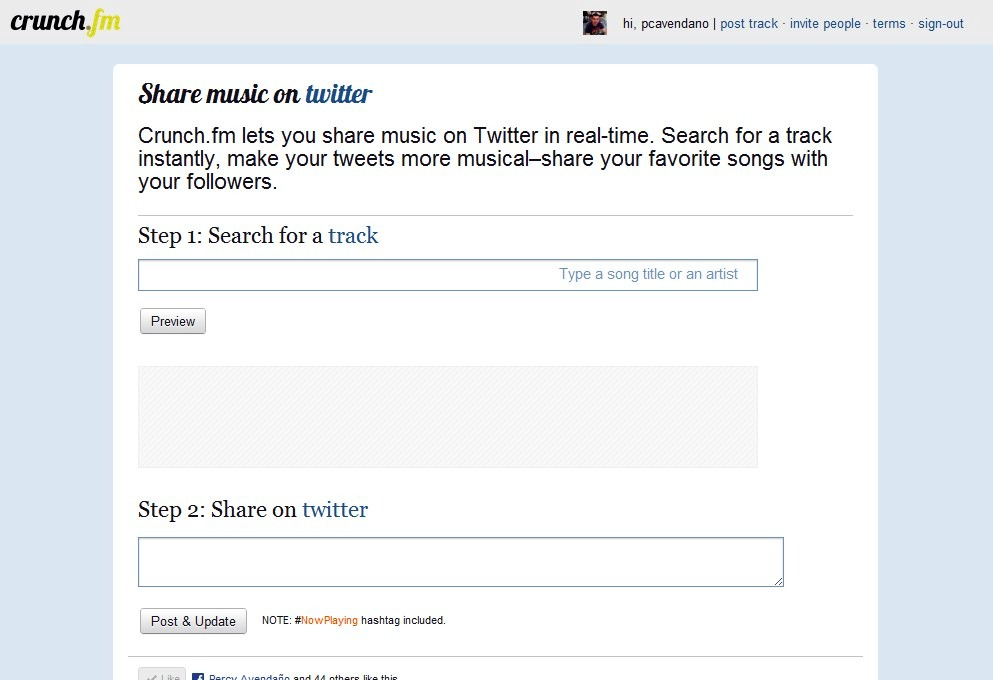The height and width of the screenshot is (680, 993).
Task: Sign out via the sign-out link
Action: [x=941, y=24]
